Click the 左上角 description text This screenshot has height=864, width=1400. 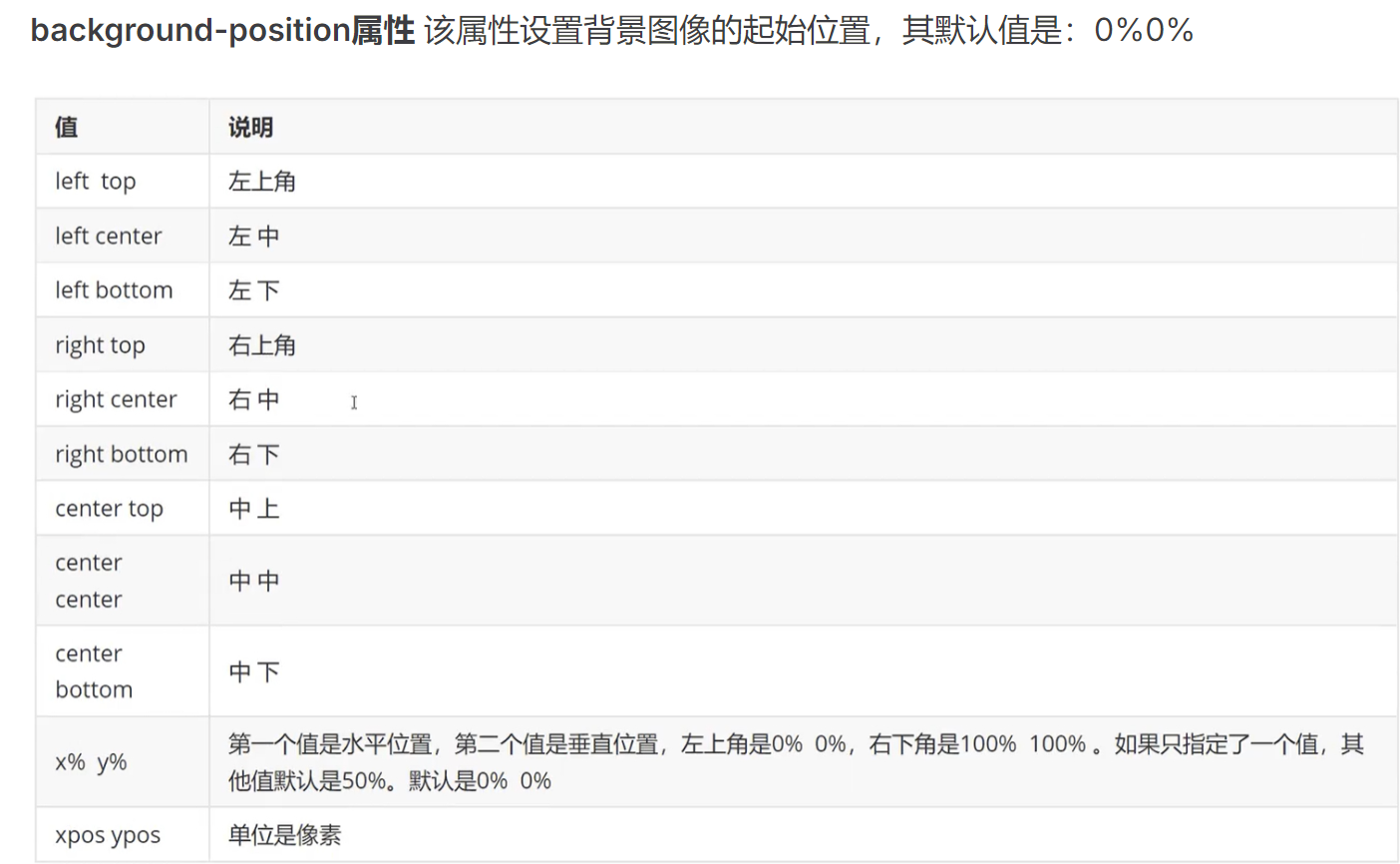[262, 182]
